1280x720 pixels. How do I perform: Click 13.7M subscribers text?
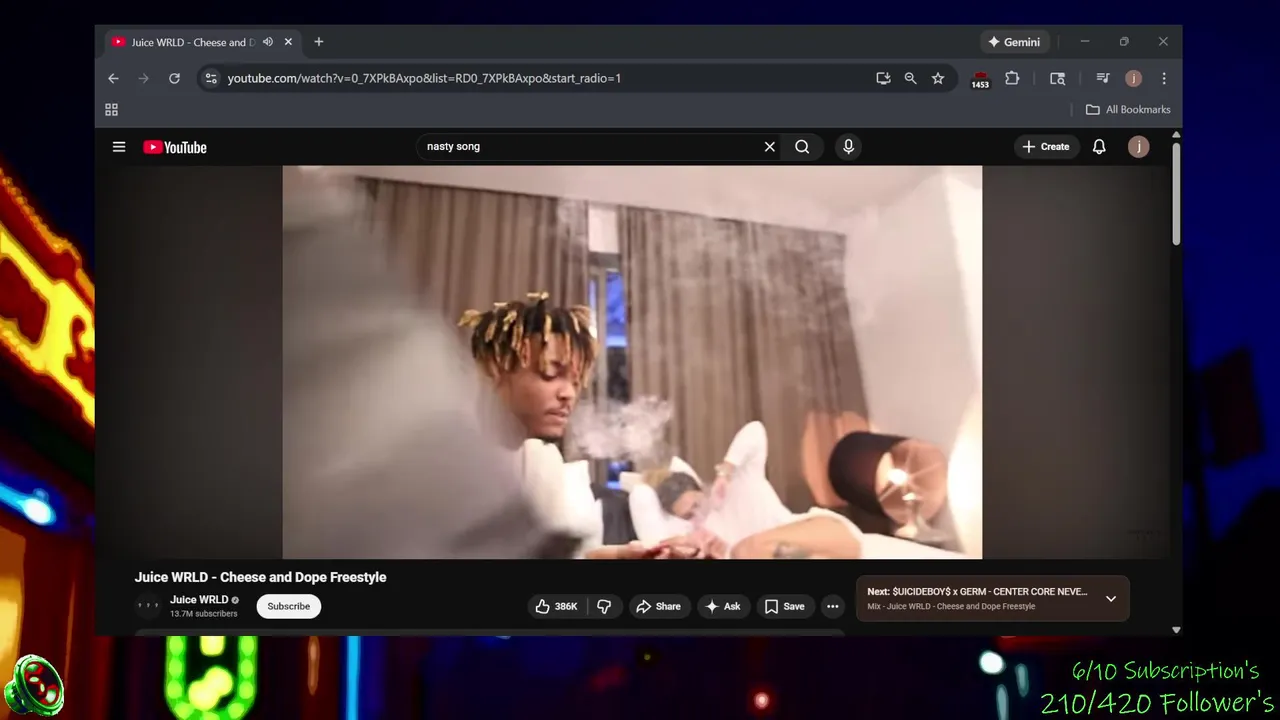point(204,614)
